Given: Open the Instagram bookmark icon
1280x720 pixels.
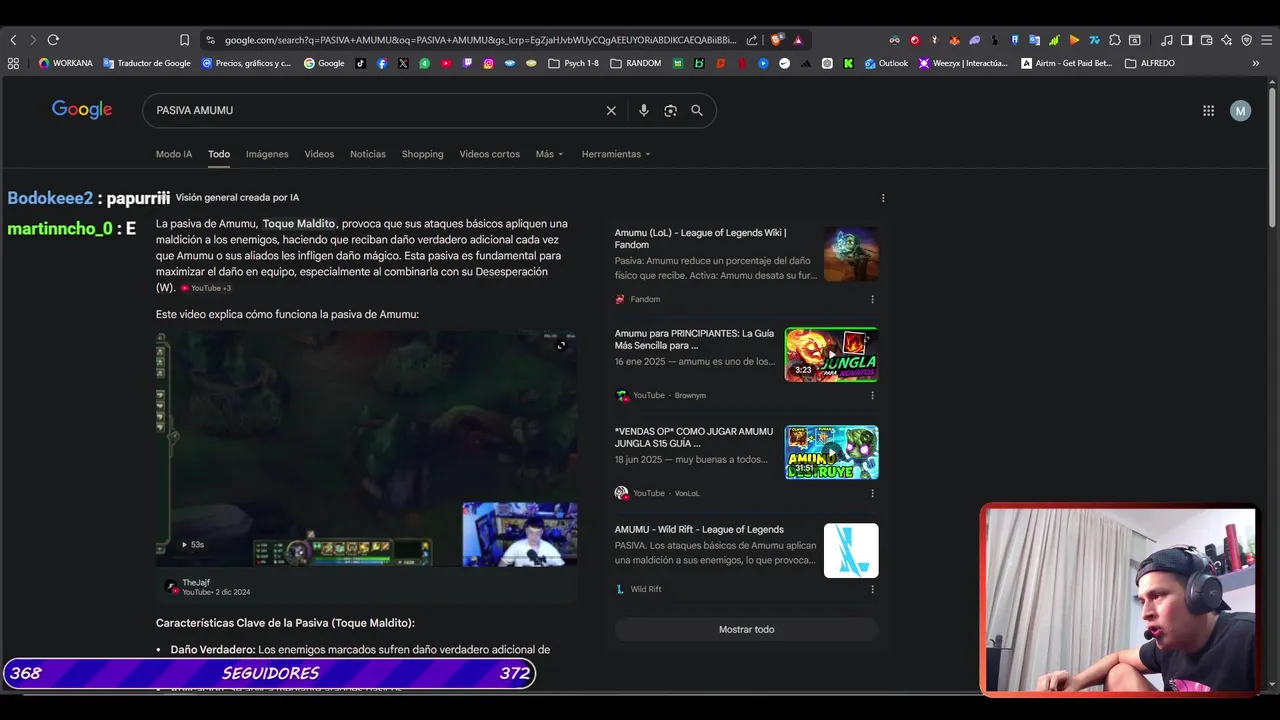Looking at the screenshot, I should pyautogui.click(x=488, y=63).
